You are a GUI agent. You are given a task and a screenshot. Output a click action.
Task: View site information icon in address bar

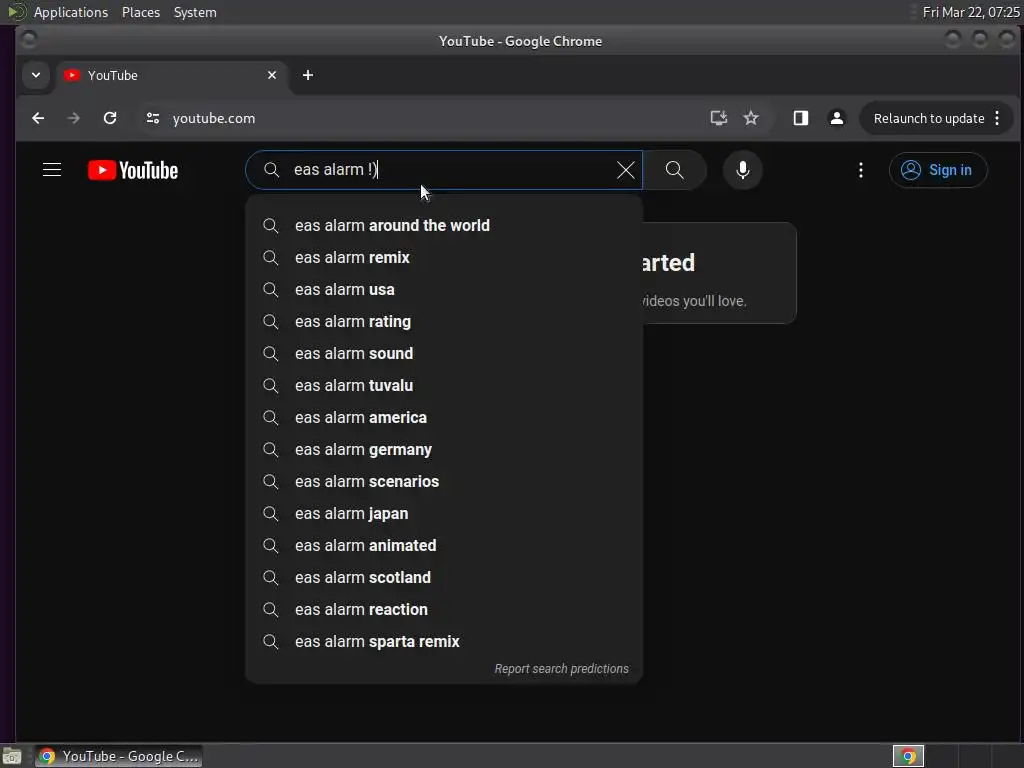[153, 118]
